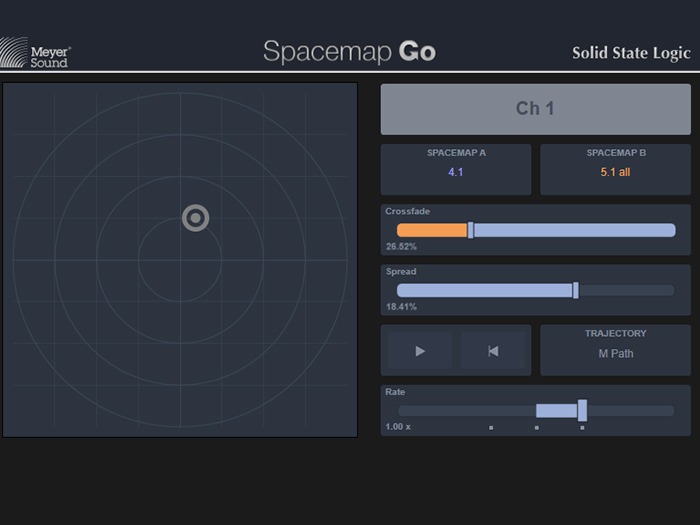Click the Spacemap Go title

tap(350, 52)
